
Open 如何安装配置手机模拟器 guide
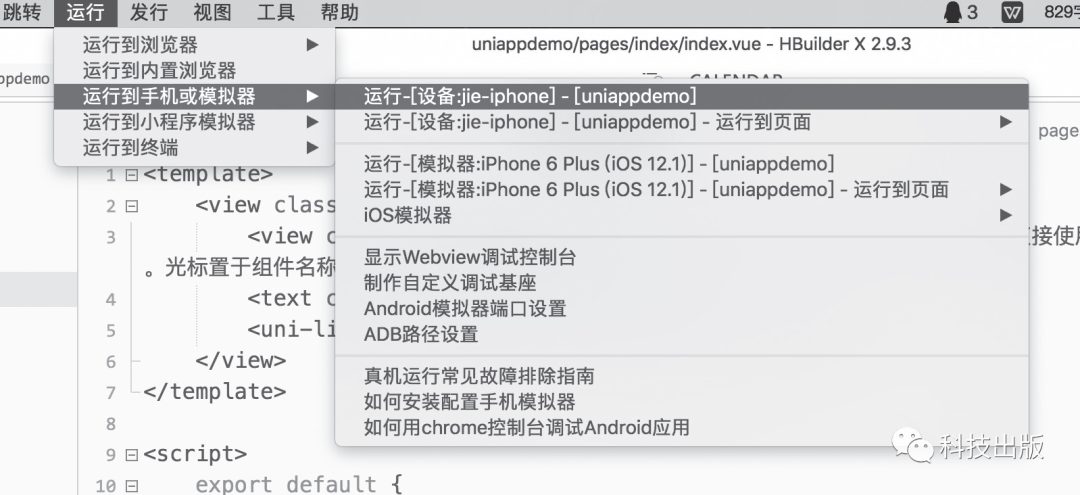coord(682,402)
